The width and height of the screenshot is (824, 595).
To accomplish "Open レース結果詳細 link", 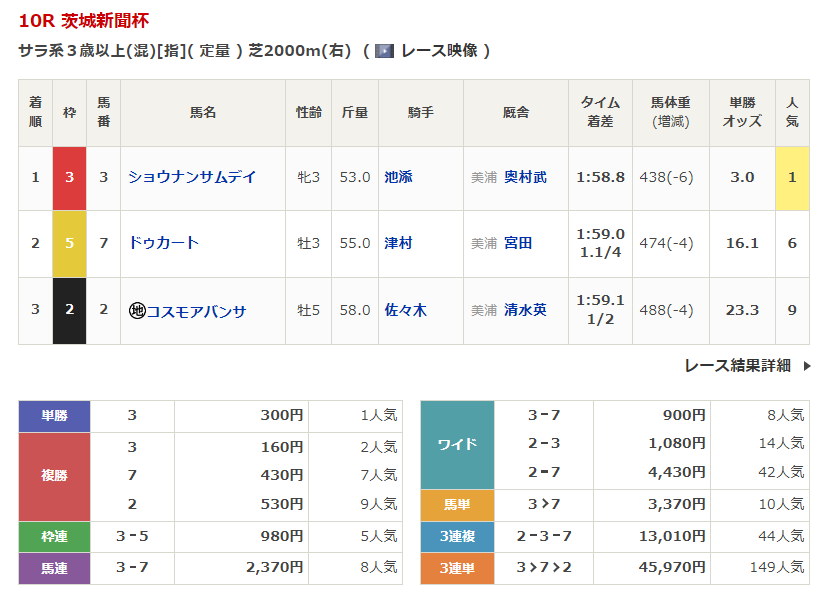I will click(737, 366).
